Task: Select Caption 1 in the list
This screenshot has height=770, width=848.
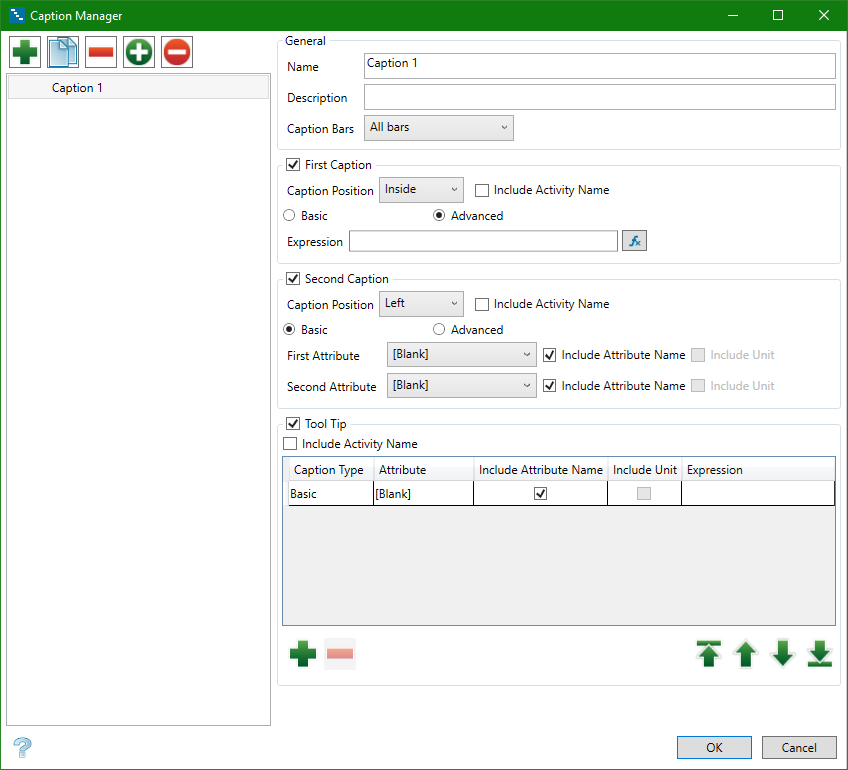Action: (77, 88)
